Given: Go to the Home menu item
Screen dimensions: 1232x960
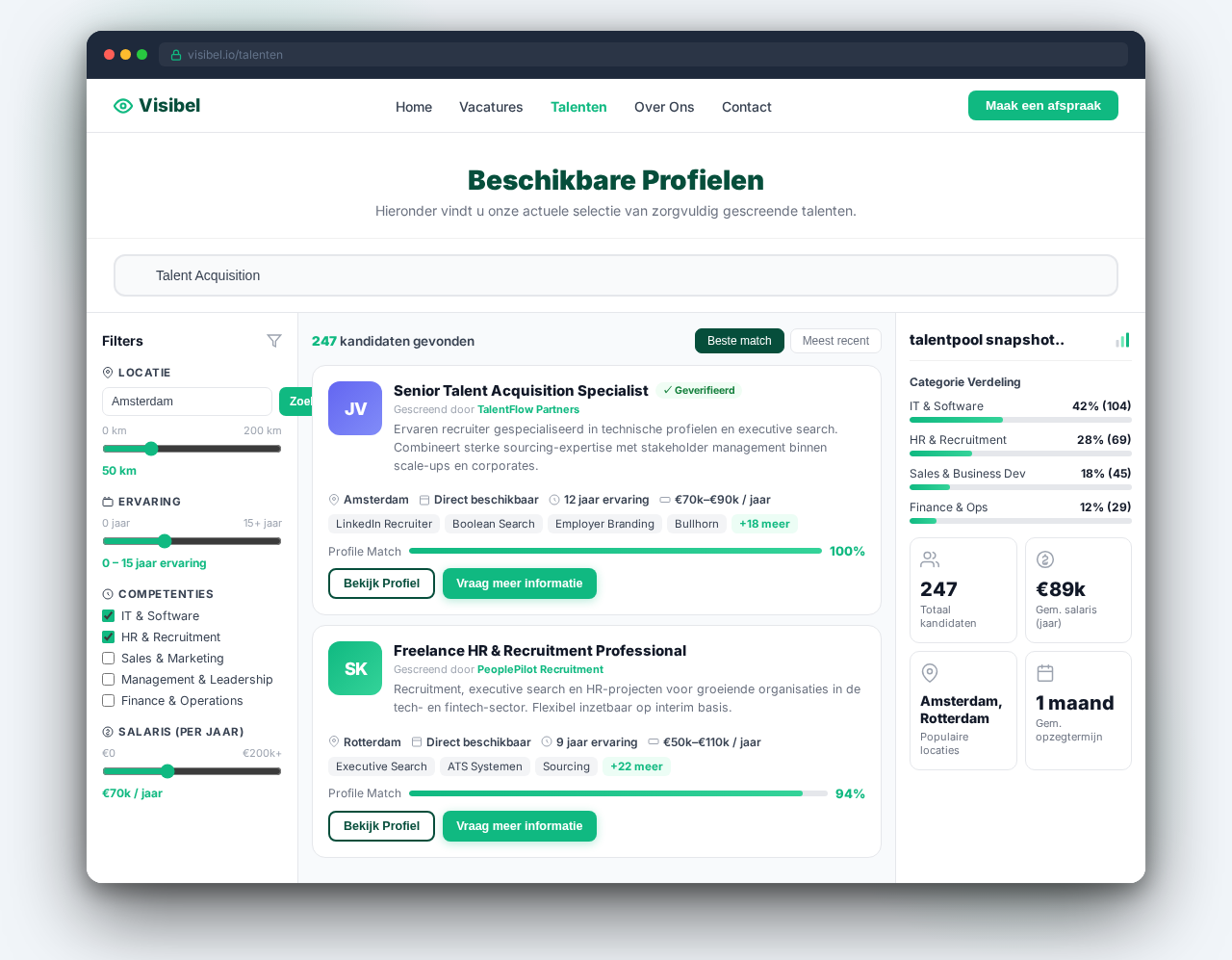Looking at the screenshot, I should 414,107.
